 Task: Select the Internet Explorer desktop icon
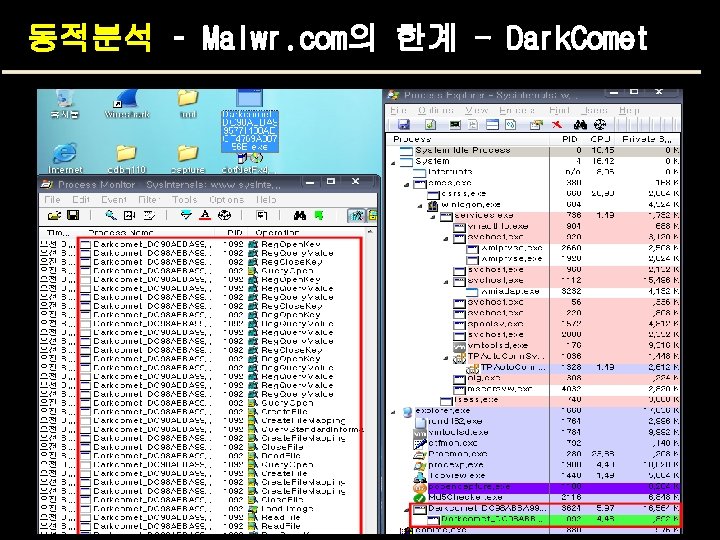65,159
